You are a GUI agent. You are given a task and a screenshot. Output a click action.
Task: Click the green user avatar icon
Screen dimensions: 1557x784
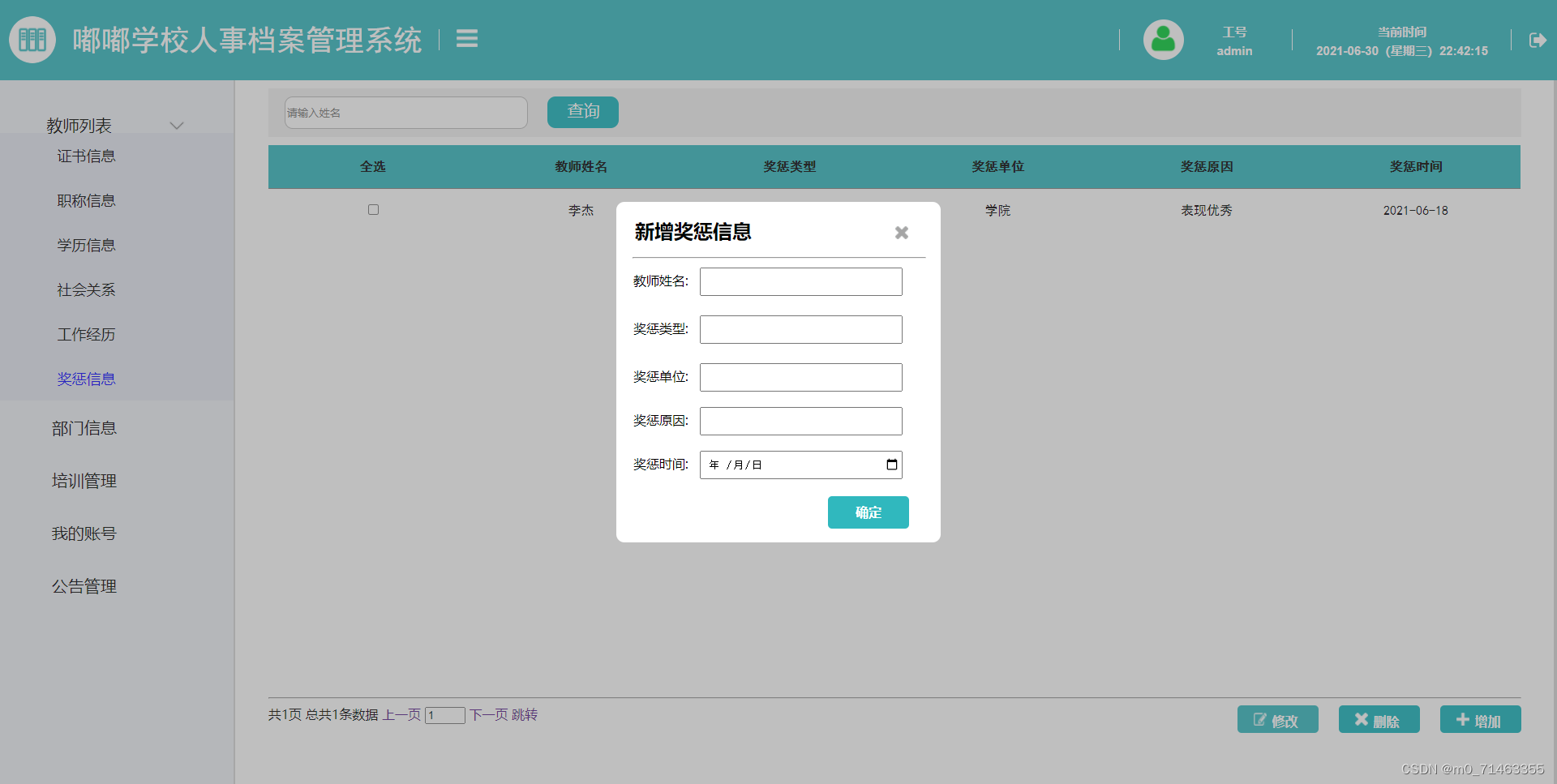(1163, 40)
